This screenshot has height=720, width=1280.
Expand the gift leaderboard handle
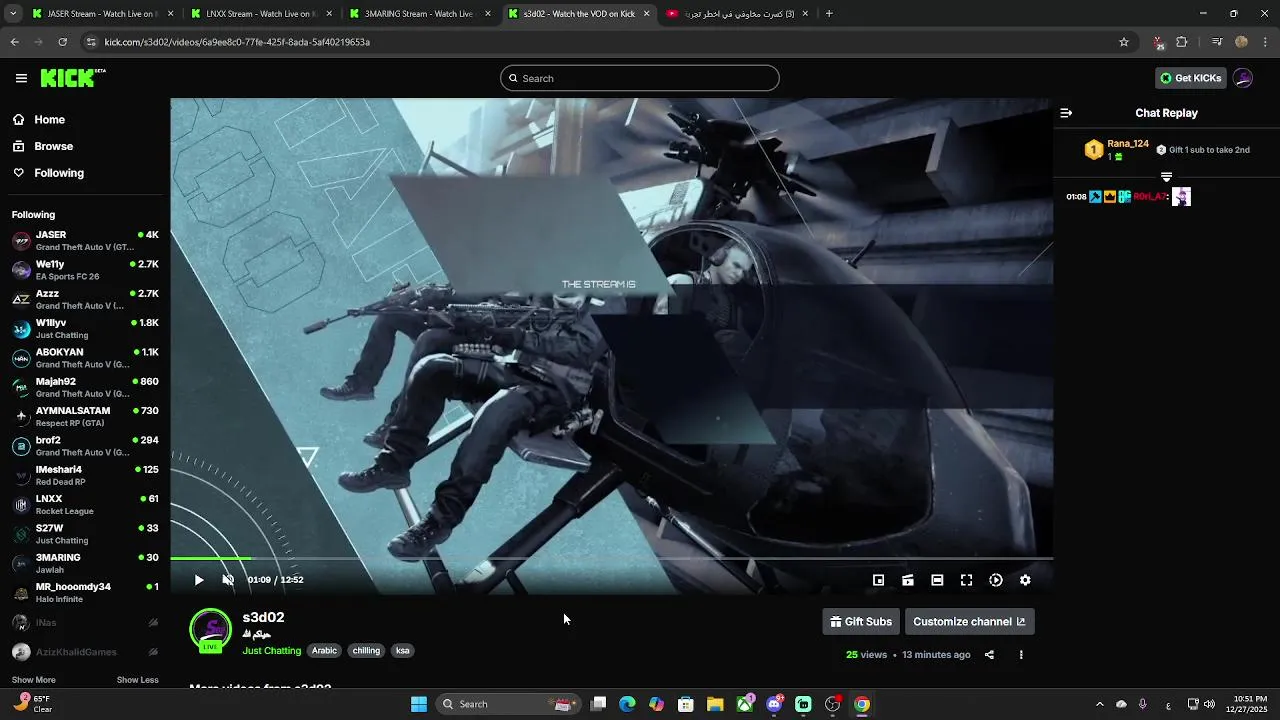[x=1166, y=177]
